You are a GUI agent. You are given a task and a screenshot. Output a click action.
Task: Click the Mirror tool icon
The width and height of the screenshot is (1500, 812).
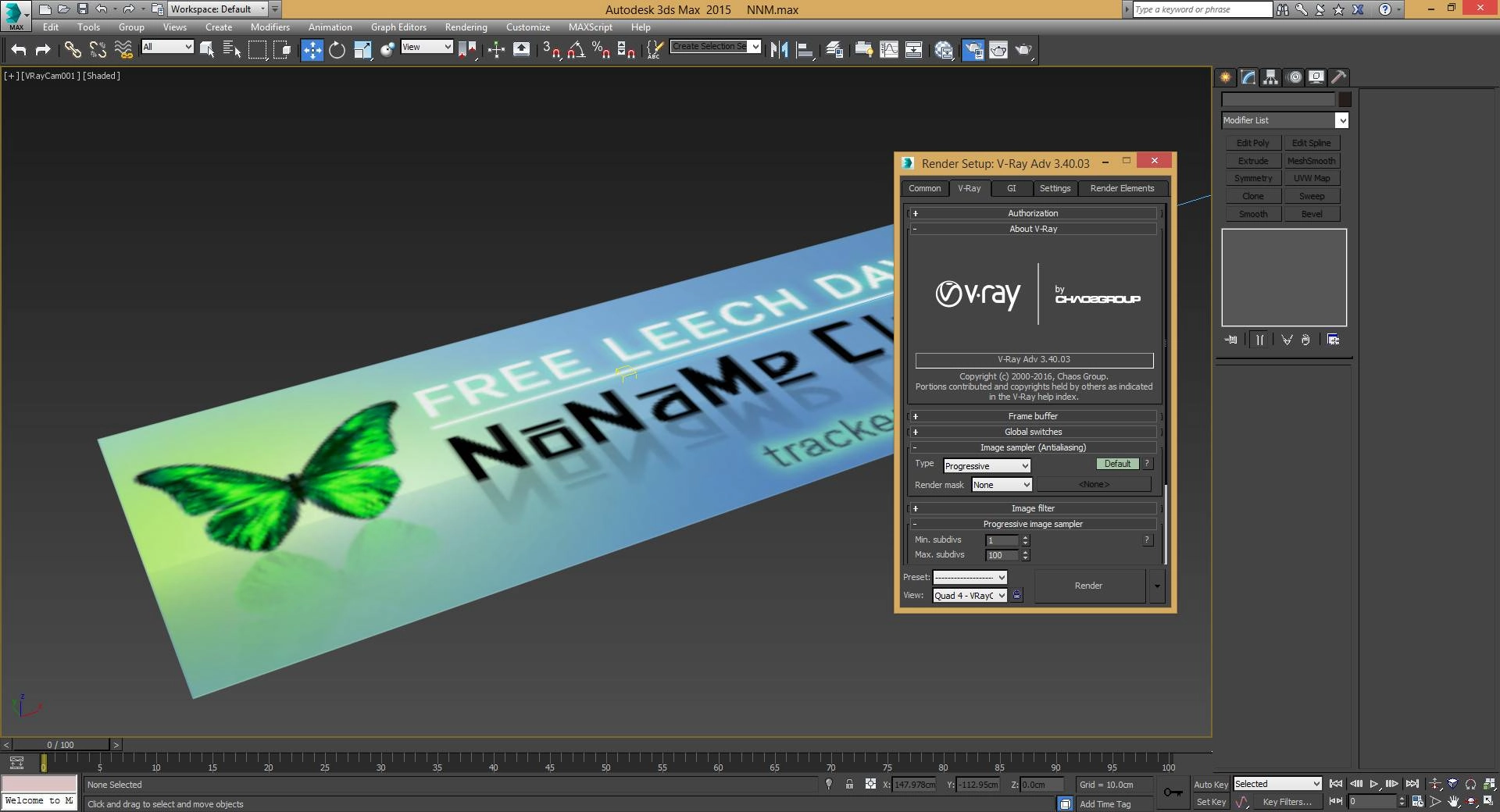(779, 50)
